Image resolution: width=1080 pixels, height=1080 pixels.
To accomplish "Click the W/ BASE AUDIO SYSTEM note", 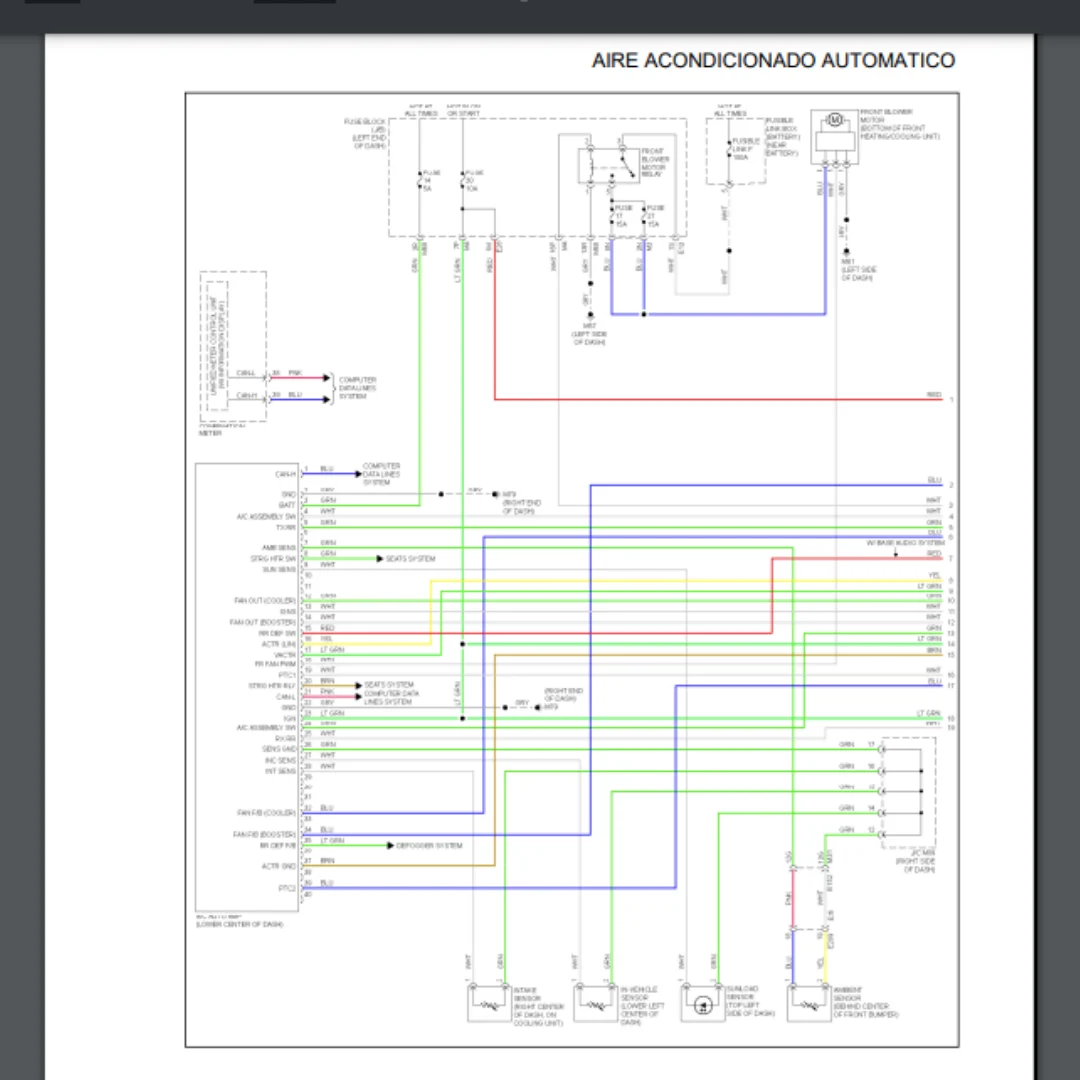I will pos(905,543).
